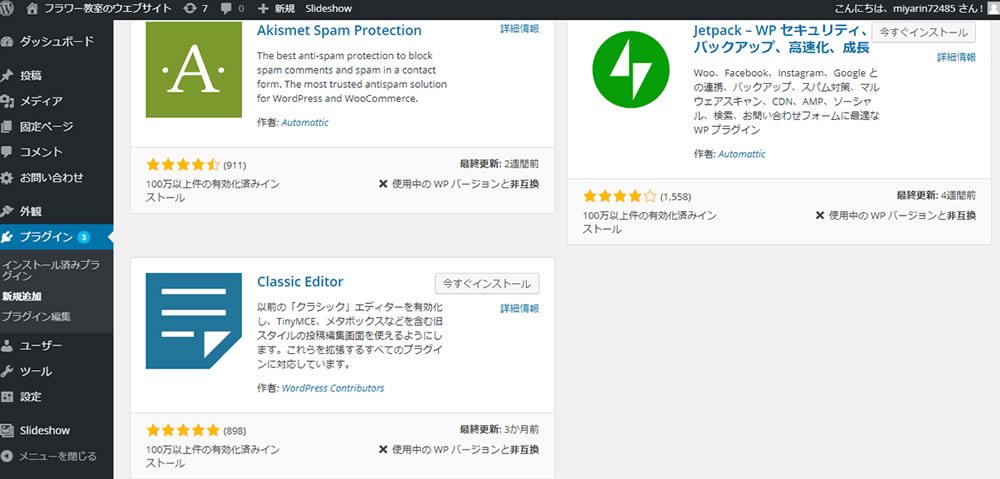Open the WordPress logo menu
This screenshot has width=1000, height=479.
pos(7,9)
